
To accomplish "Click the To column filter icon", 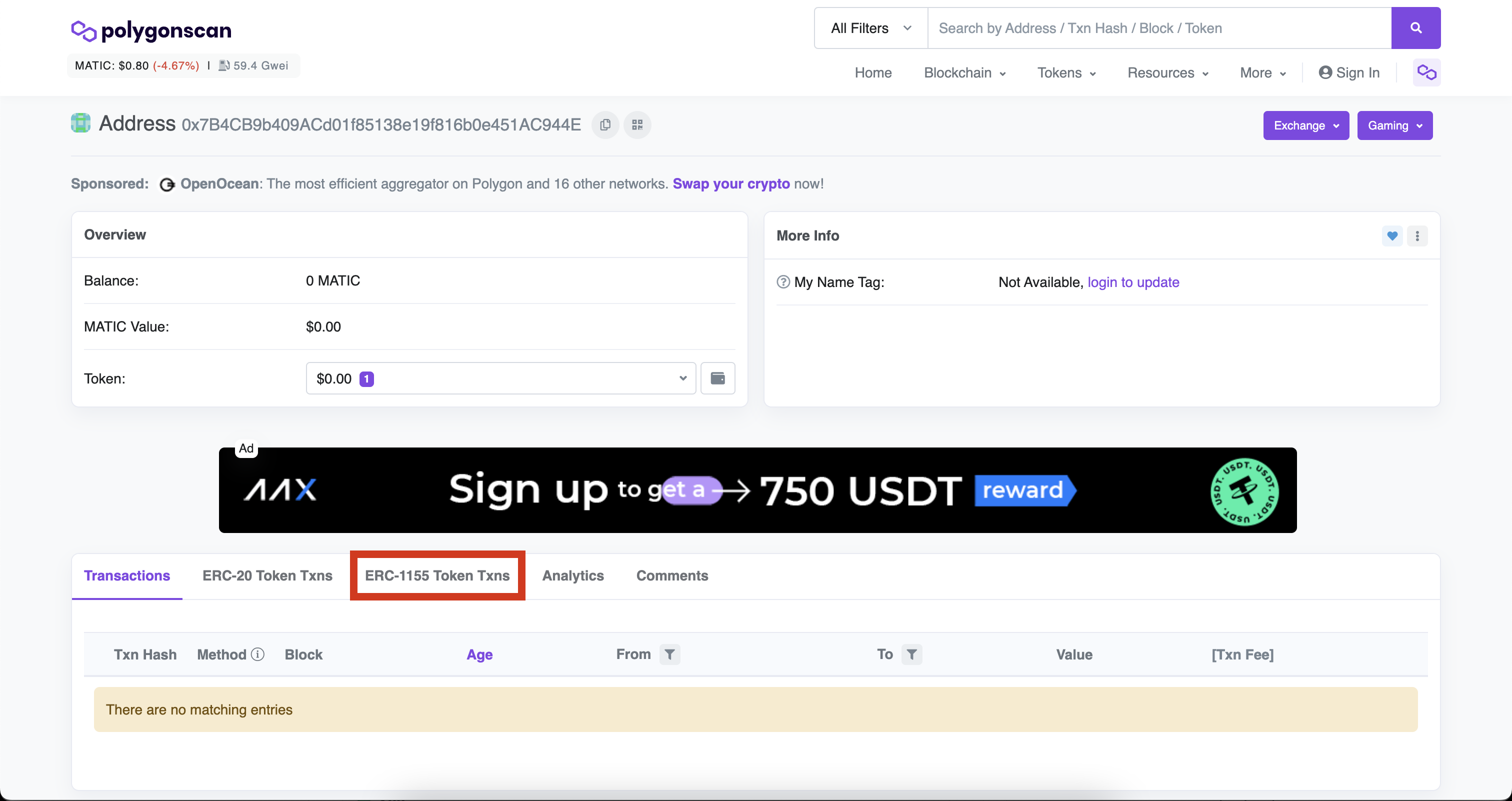I will (911, 654).
